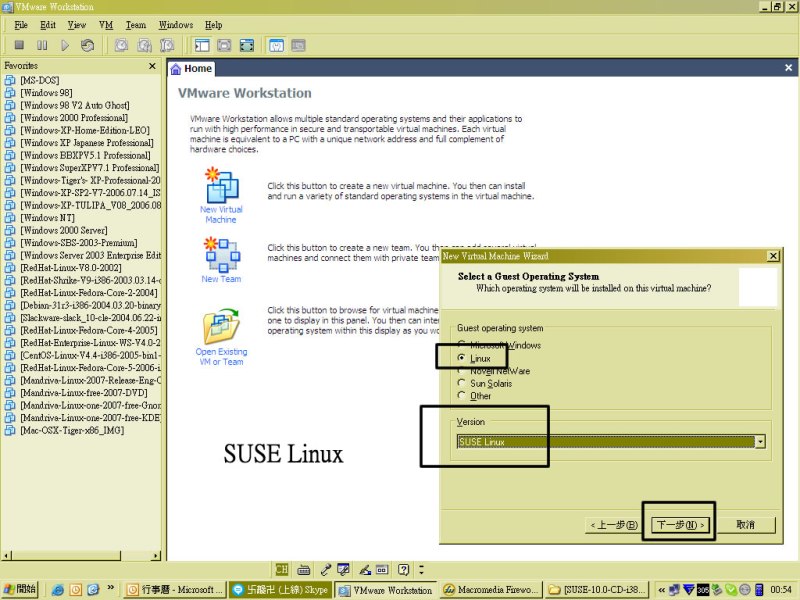The width and height of the screenshot is (800, 600).
Task: Expand hidden quick launch icons chevron
Action: coord(110,588)
